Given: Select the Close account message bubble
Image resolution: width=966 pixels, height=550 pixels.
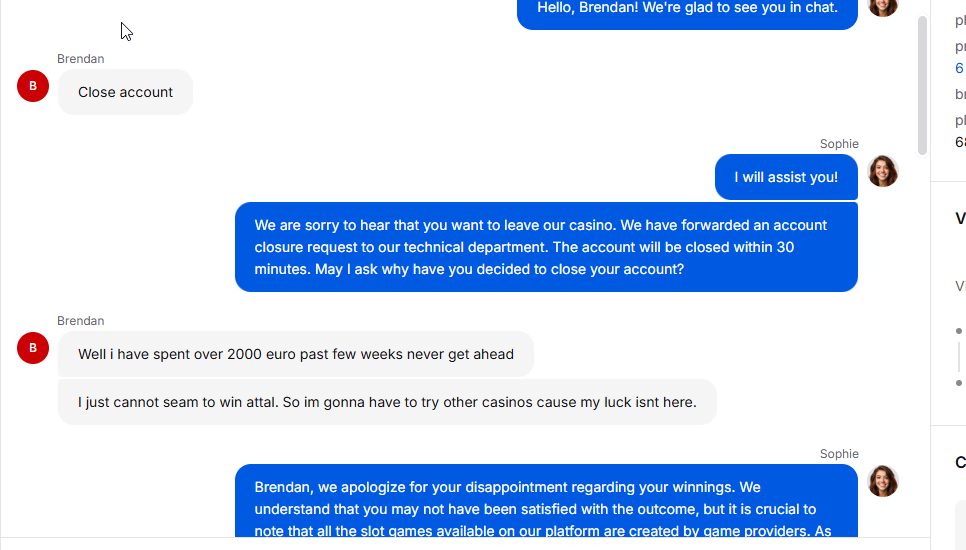Looking at the screenshot, I should point(125,92).
